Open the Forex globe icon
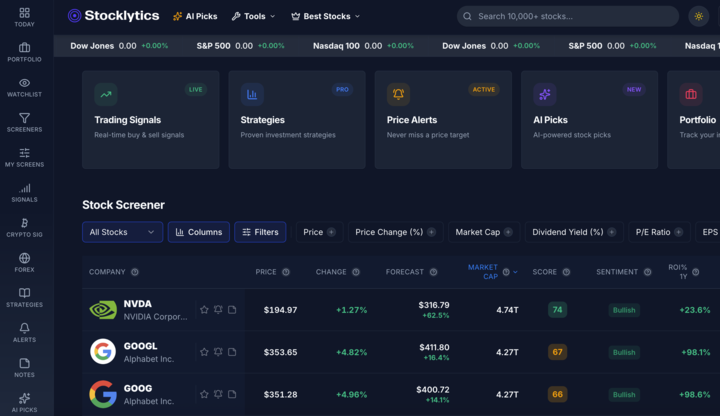Viewport: 720px width, 416px height. click(24, 262)
